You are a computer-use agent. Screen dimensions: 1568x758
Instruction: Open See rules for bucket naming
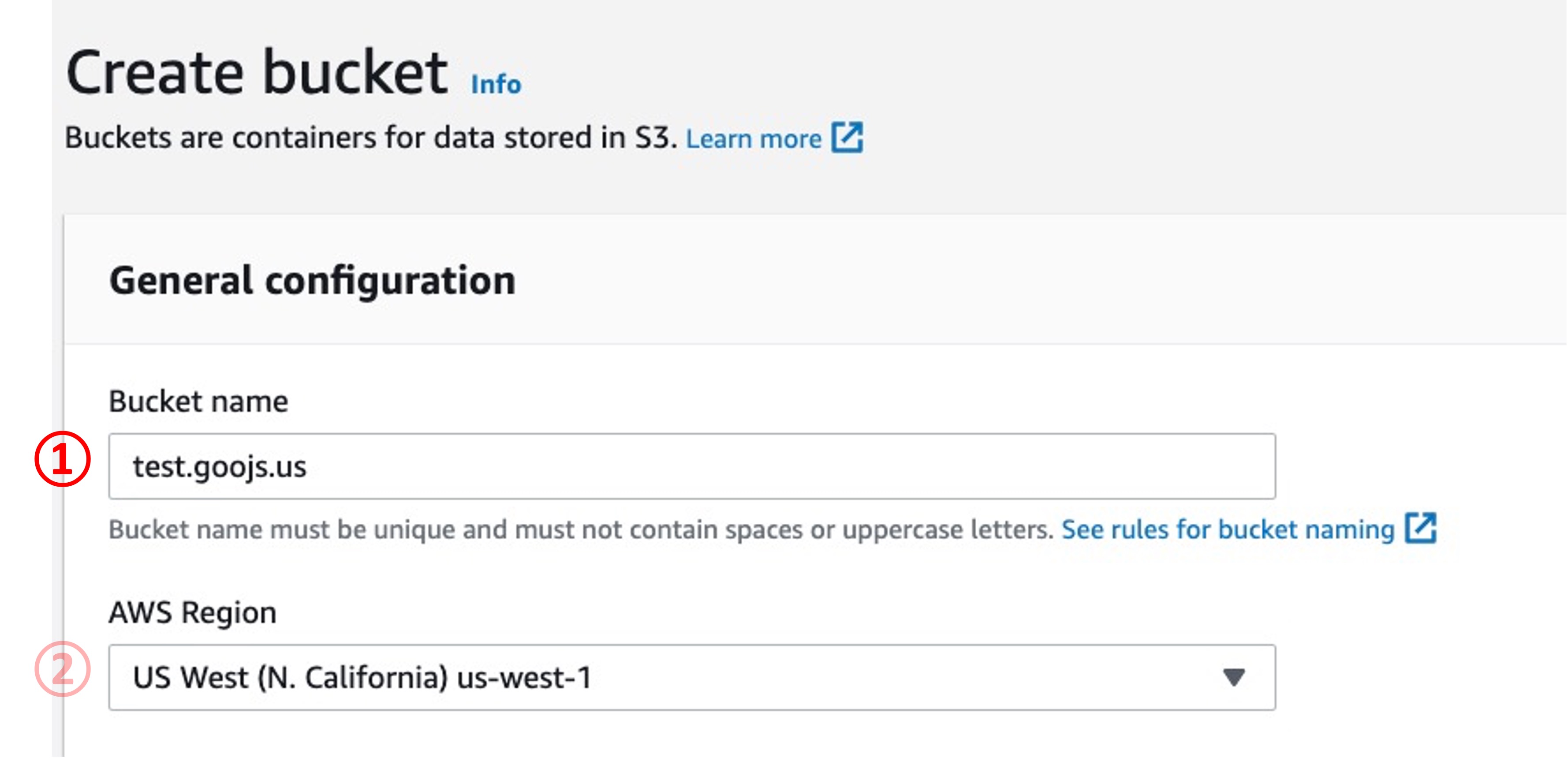coord(1228,529)
